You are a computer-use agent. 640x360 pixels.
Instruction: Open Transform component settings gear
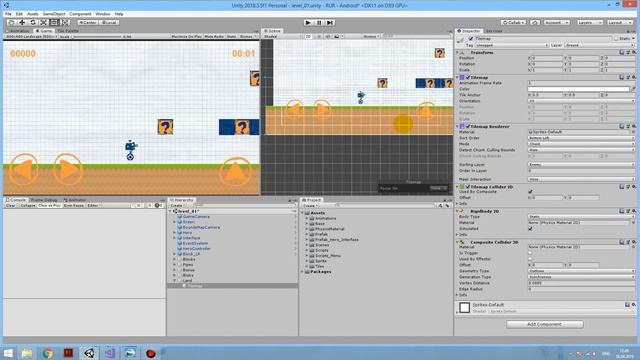pyautogui.click(x=633, y=52)
